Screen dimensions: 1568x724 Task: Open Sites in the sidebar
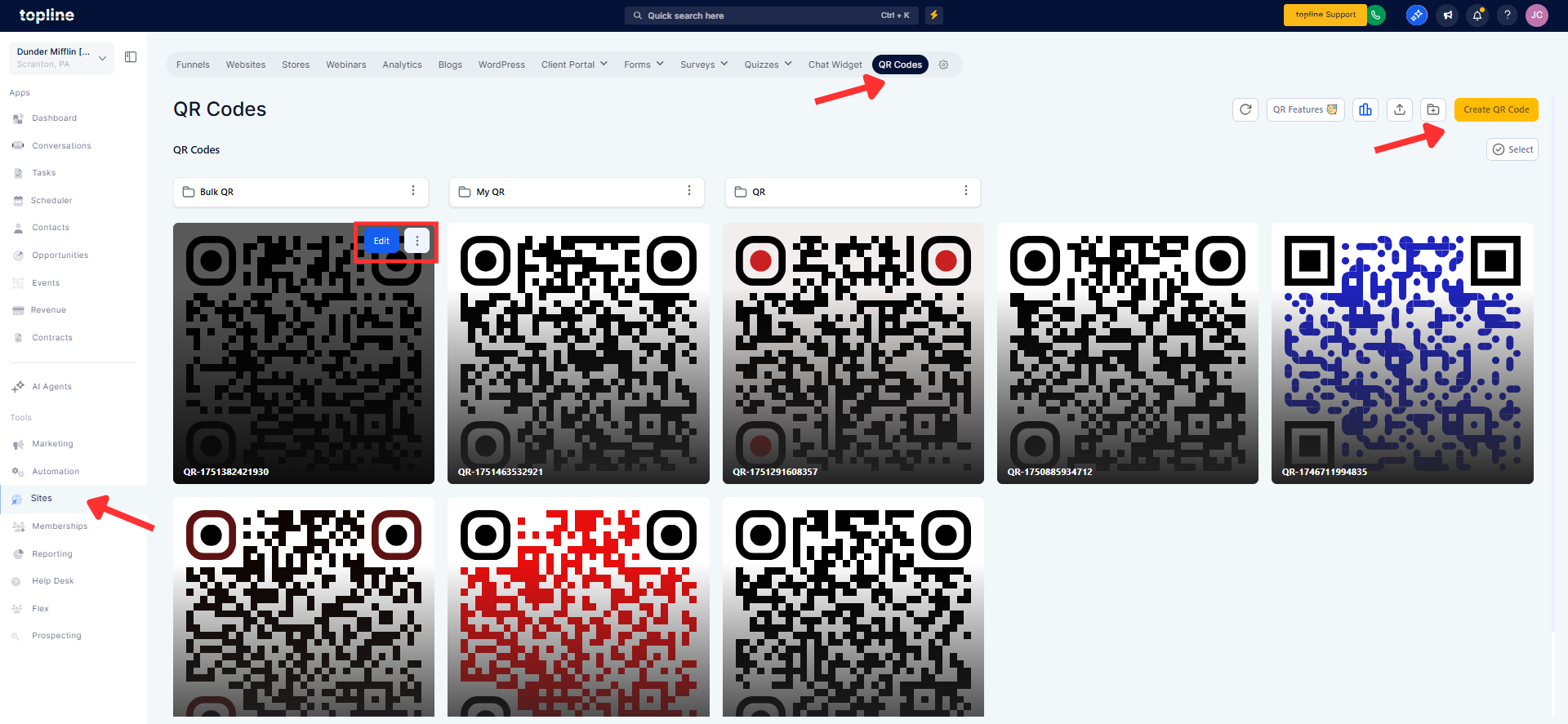pos(41,499)
